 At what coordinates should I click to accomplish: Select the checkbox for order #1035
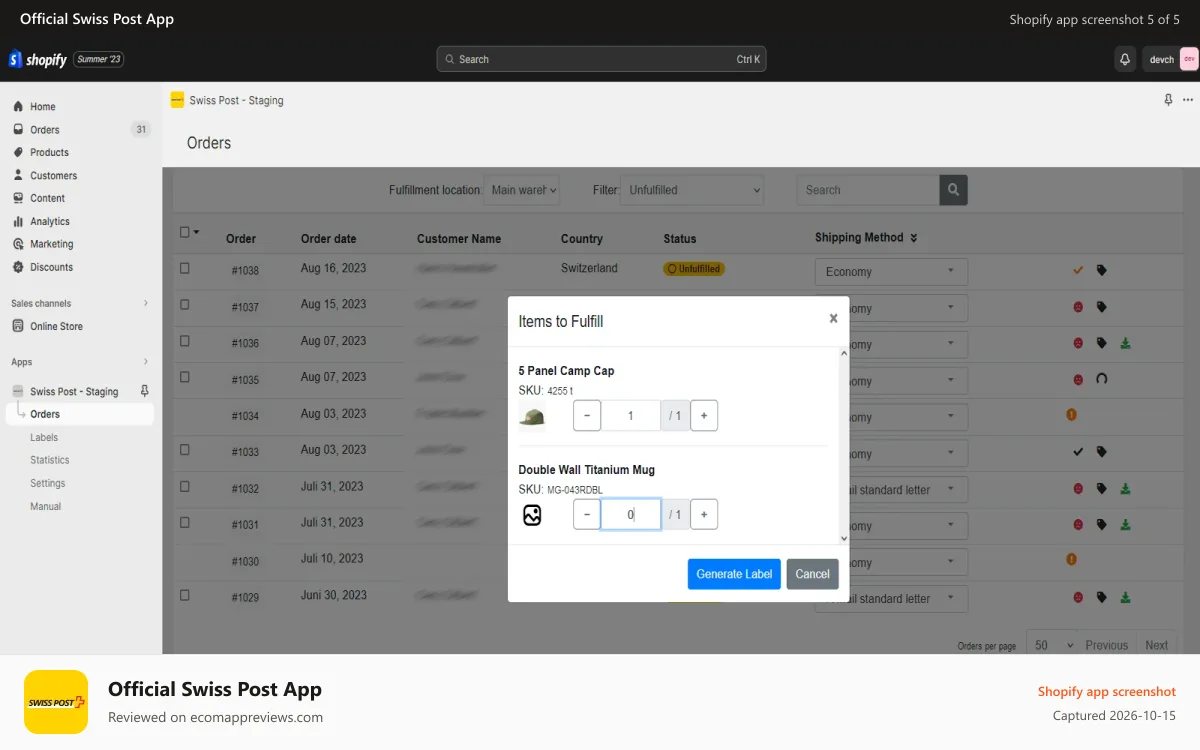(x=184, y=377)
